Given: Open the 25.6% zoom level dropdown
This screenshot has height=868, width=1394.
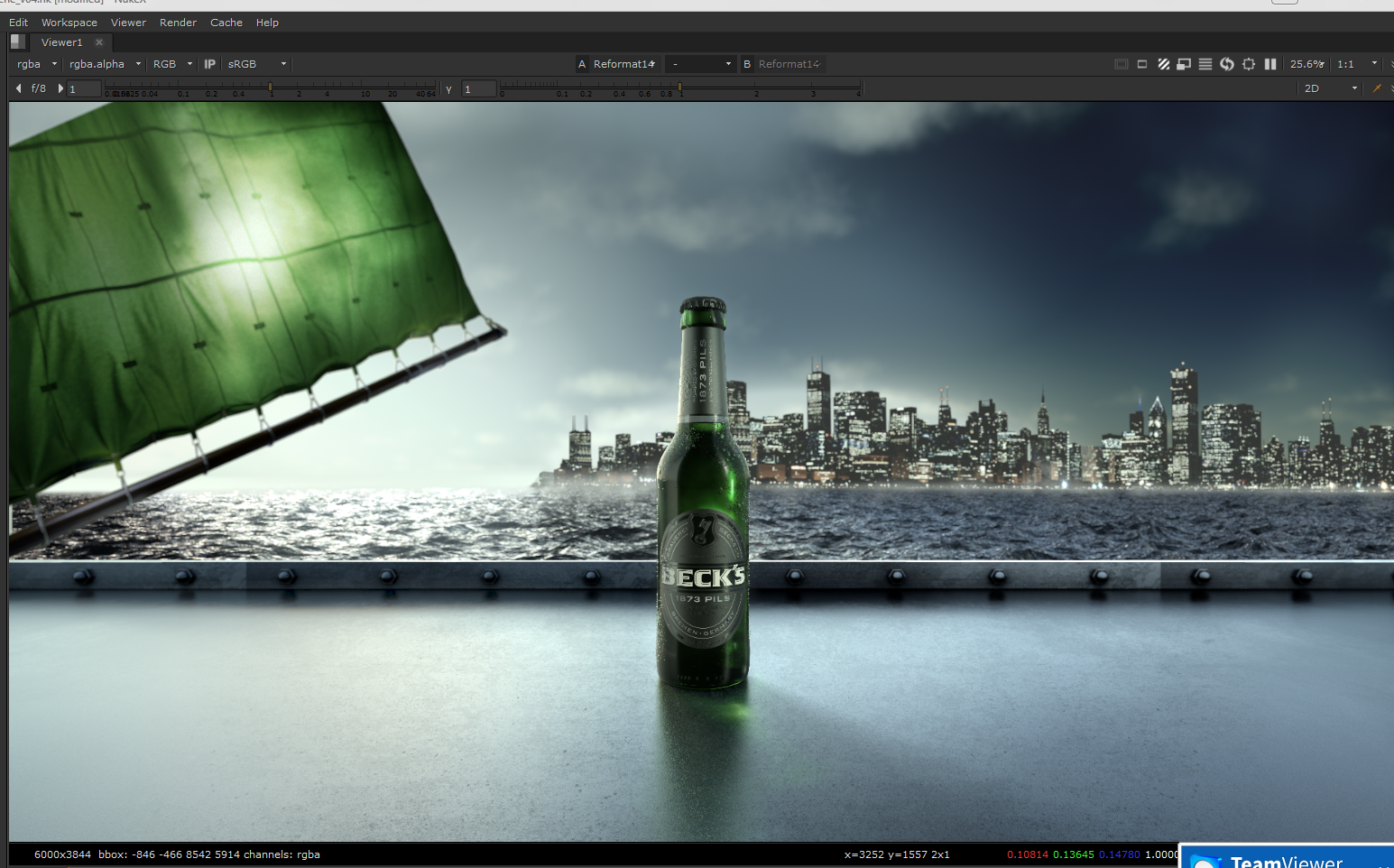Looking at the screenshot, I should (1307, 64).
